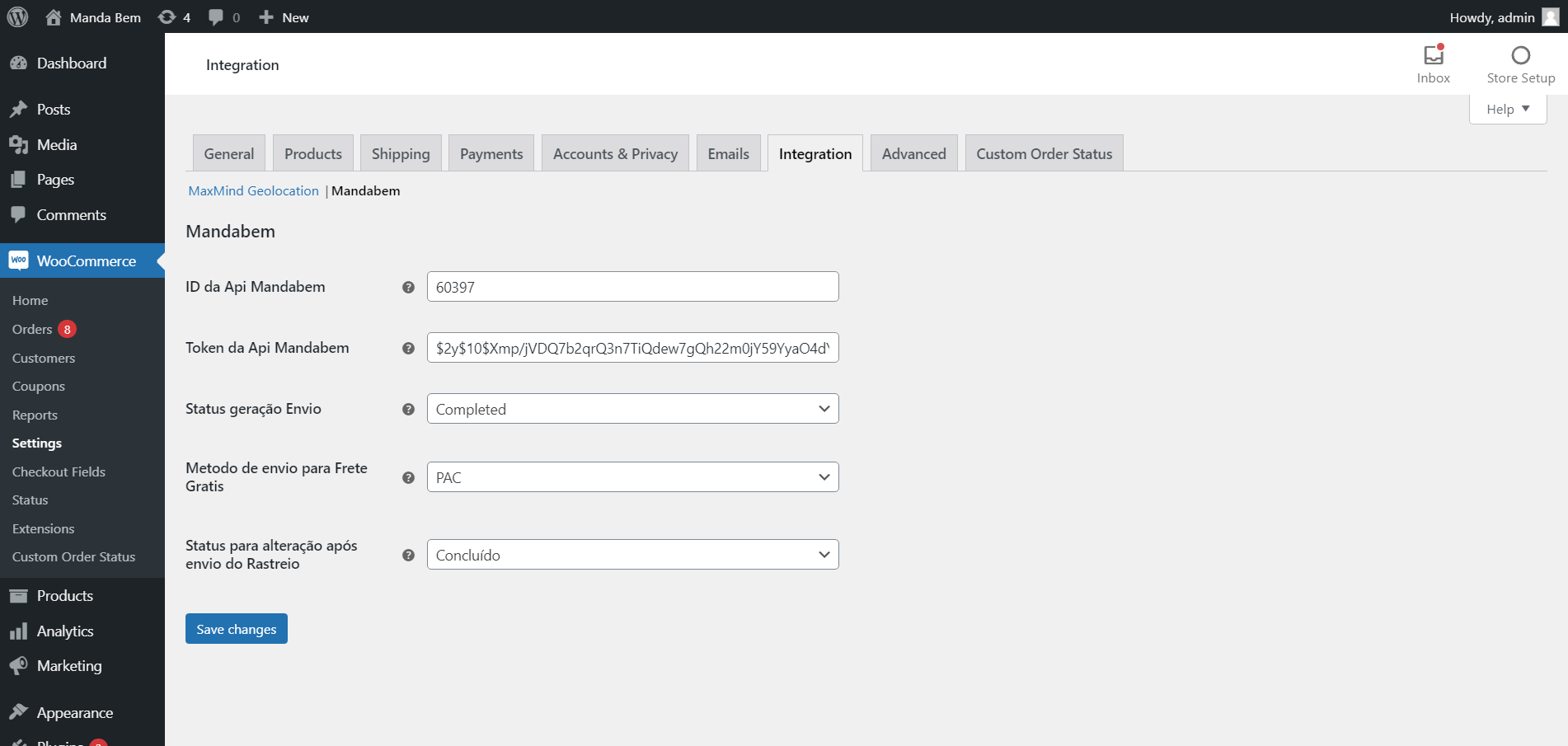
Task: Open the Checkout Fields submenu item
Action: tap(59, 472)
